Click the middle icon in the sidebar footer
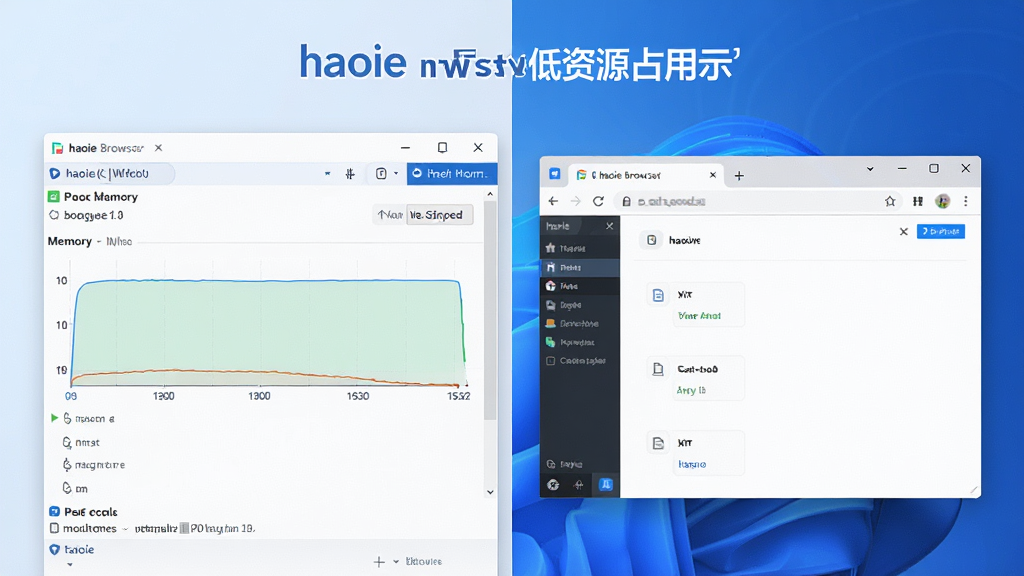Image resolution: width=1024 pixels, height=576 pixels. (x=579, y=485)
